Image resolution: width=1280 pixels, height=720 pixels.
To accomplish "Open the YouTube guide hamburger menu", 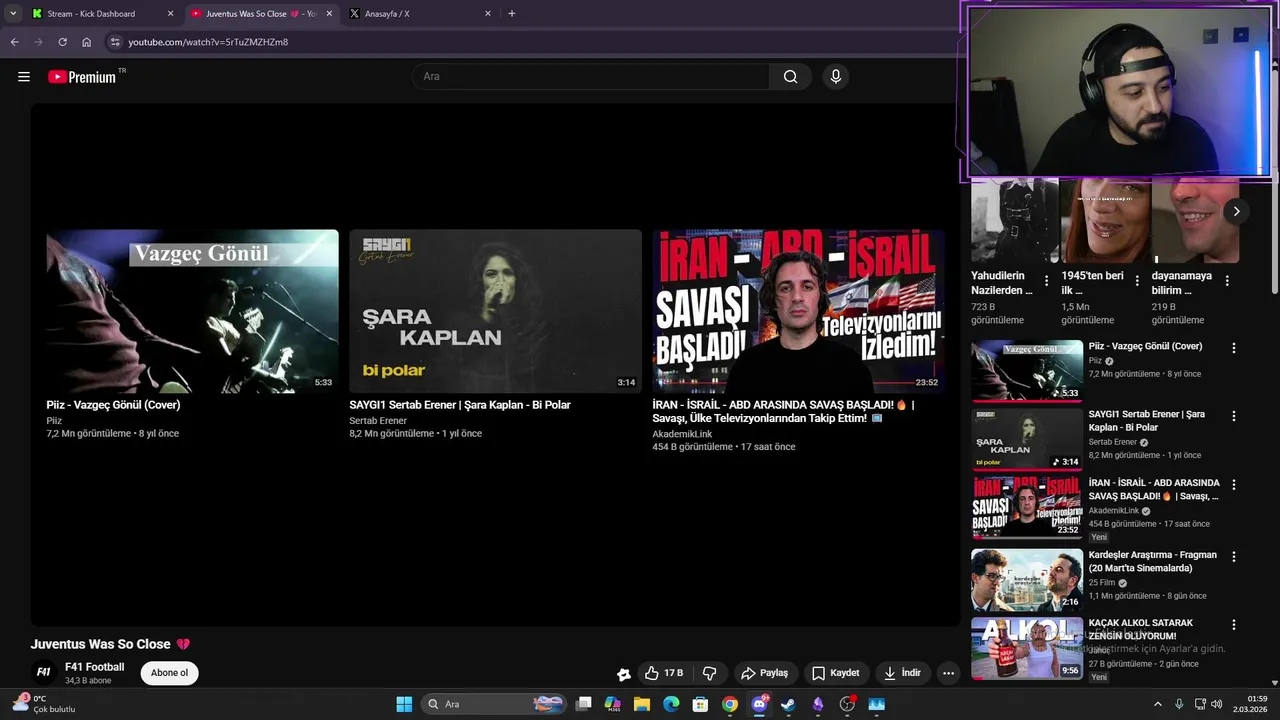I will (24, 77).
